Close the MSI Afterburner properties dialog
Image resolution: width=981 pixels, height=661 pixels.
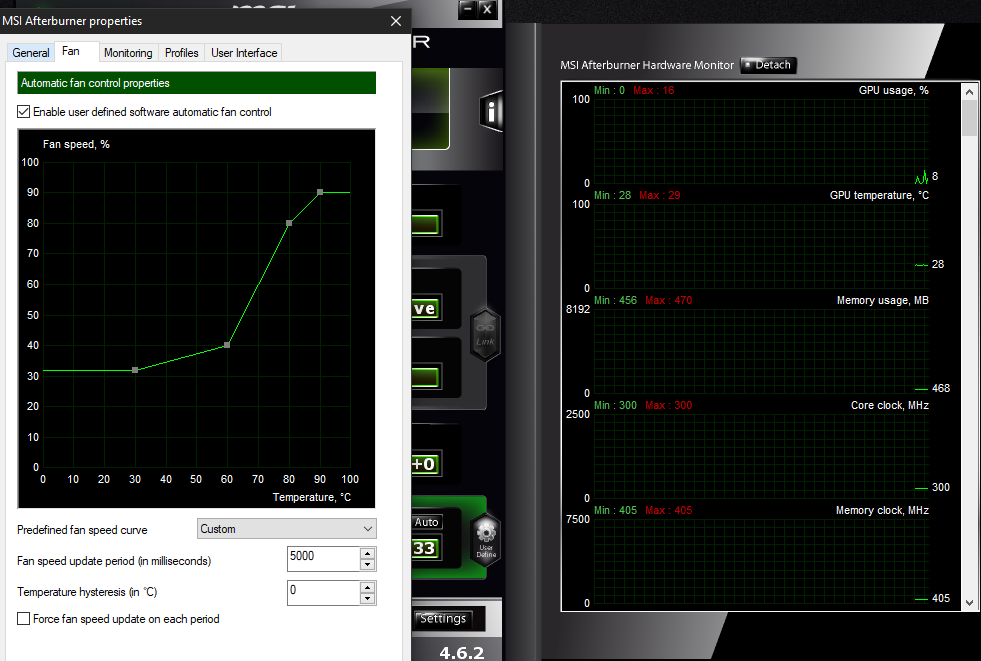coord(396,21)
